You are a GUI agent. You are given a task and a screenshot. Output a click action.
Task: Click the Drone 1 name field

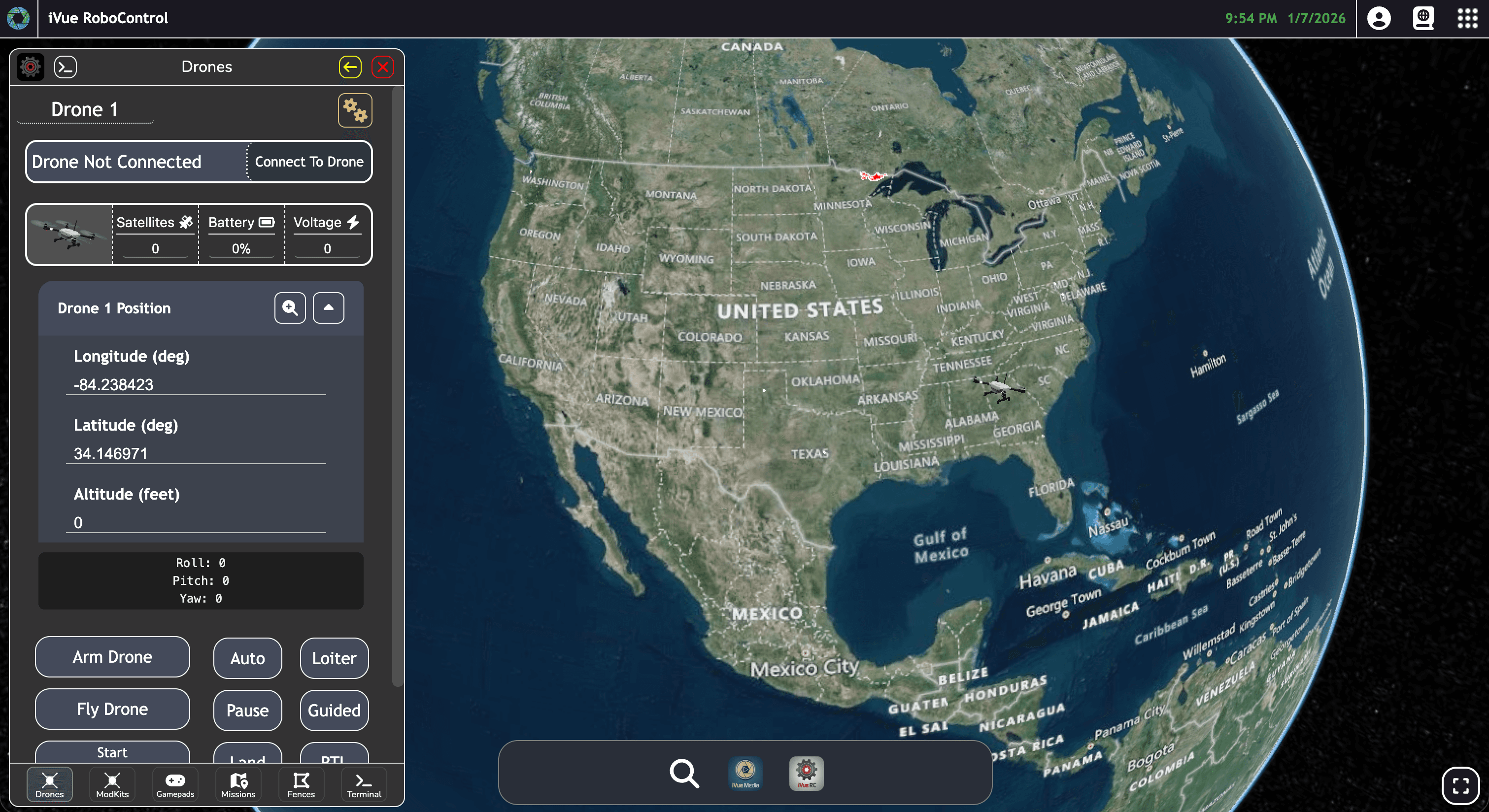click(x=85, y=110)
